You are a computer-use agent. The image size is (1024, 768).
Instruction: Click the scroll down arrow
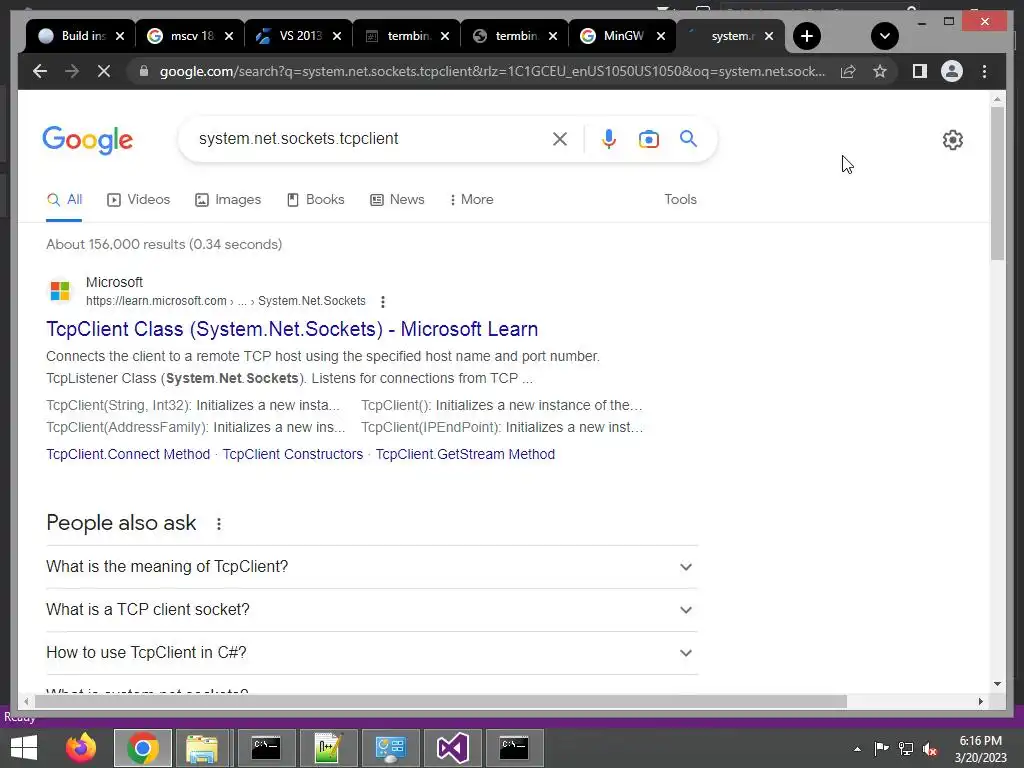(997, 684)
